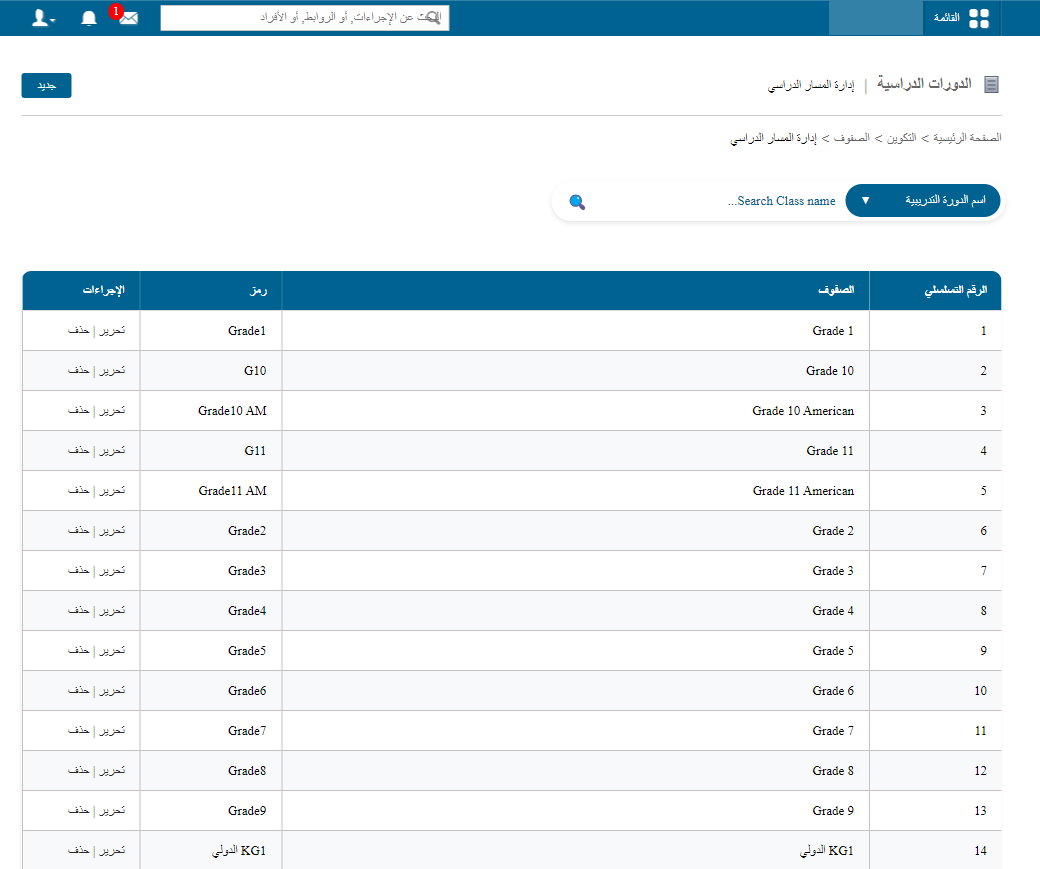Delete Grade 8 via حذف

(78, 770)
